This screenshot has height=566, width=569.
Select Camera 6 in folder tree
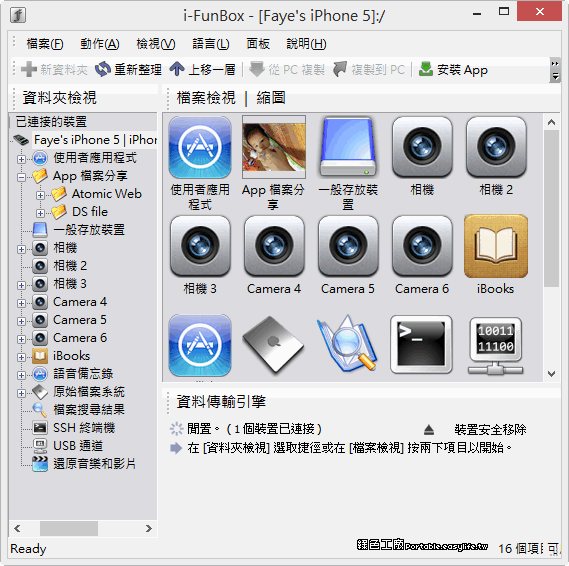(x=80, y=338)
